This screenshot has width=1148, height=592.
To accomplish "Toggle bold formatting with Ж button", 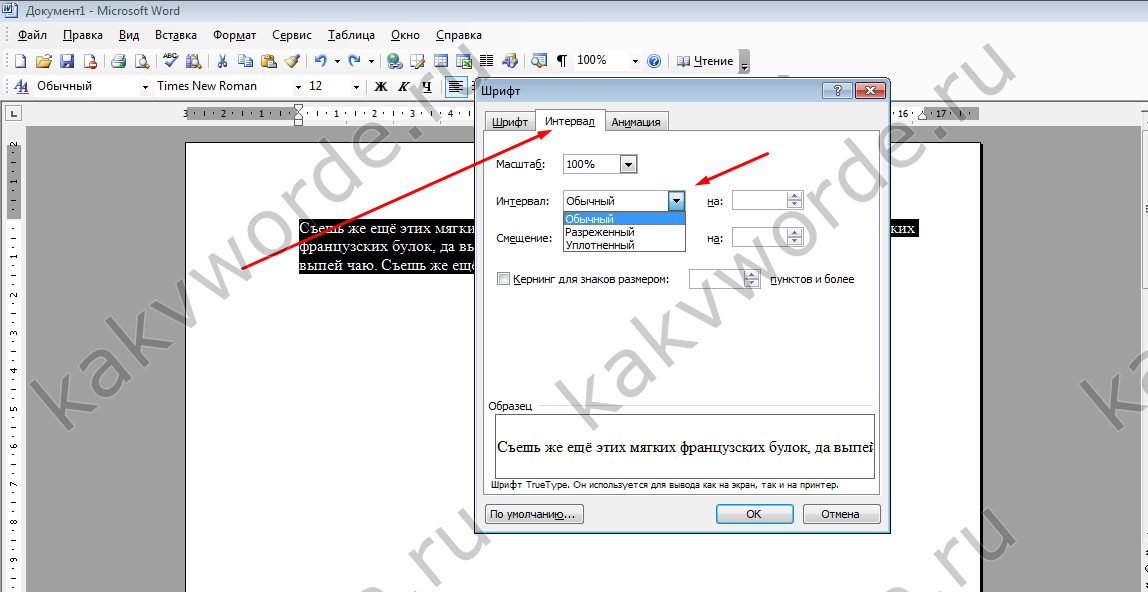I will point(381,87).
